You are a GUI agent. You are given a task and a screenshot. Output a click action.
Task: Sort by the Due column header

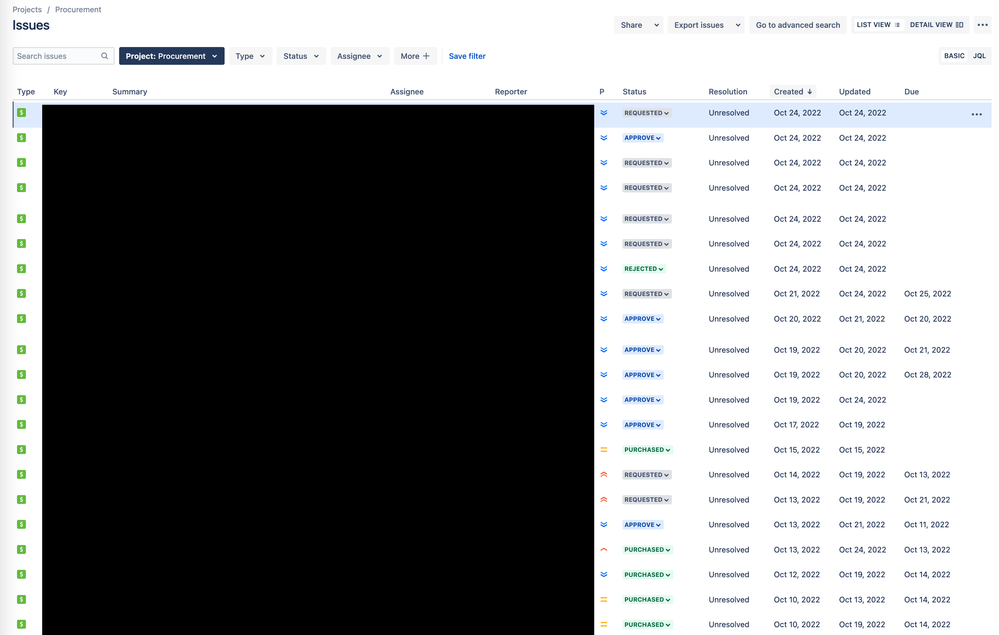[911, 92]
